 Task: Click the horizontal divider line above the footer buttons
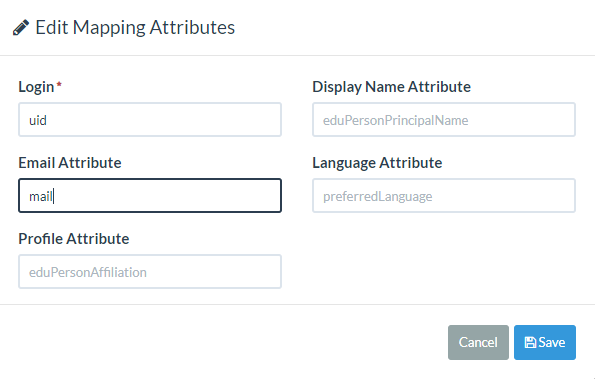click(x=298, y=304)
